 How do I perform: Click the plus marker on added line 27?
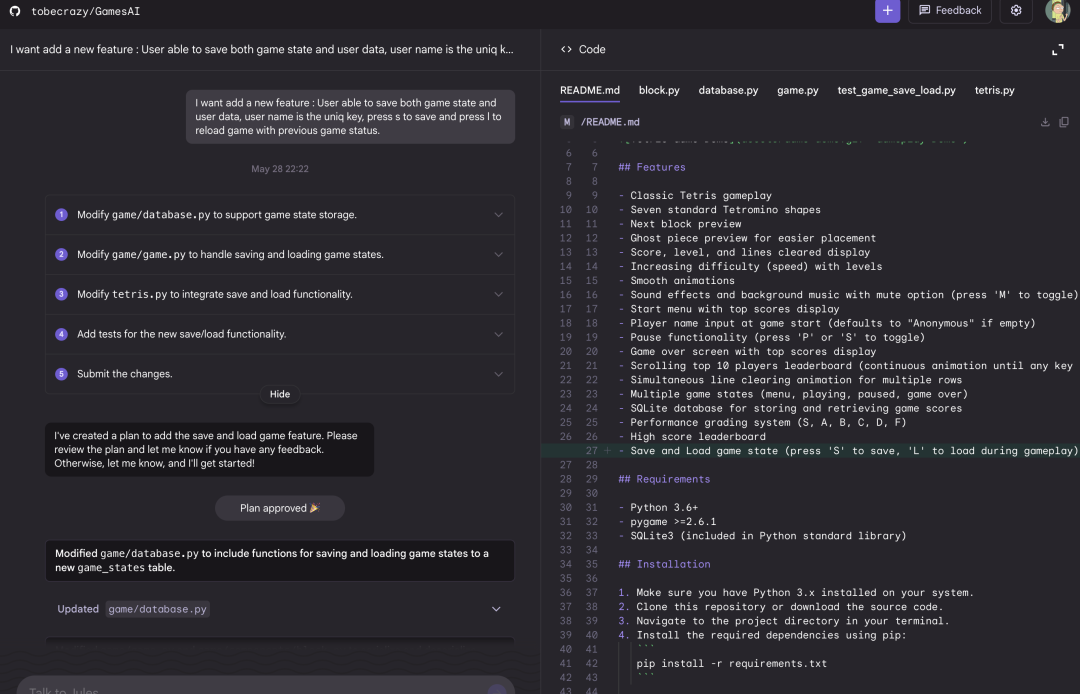(x=608, y=451)
